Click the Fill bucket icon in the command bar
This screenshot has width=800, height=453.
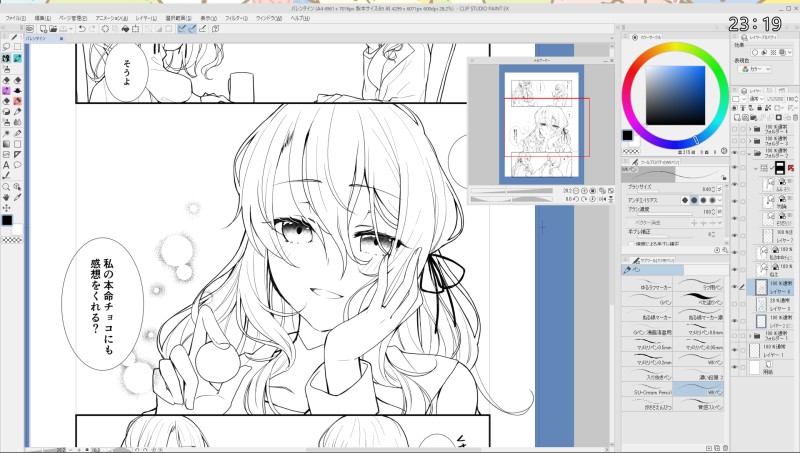click(x=125, y=29)
